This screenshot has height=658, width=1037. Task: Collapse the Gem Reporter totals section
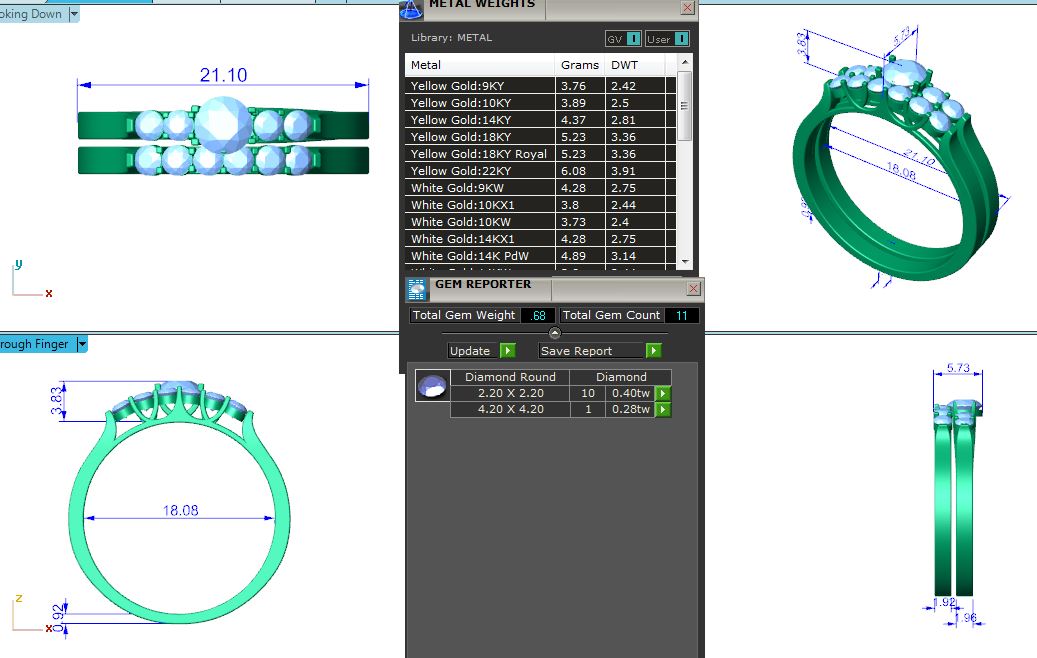(x=555, y=333)
